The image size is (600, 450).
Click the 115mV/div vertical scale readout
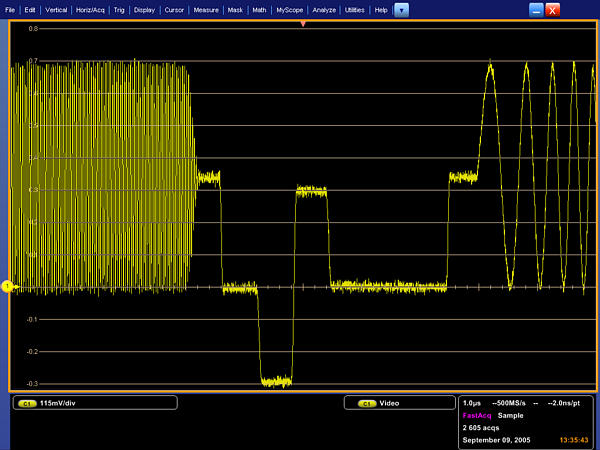[56, 403]
